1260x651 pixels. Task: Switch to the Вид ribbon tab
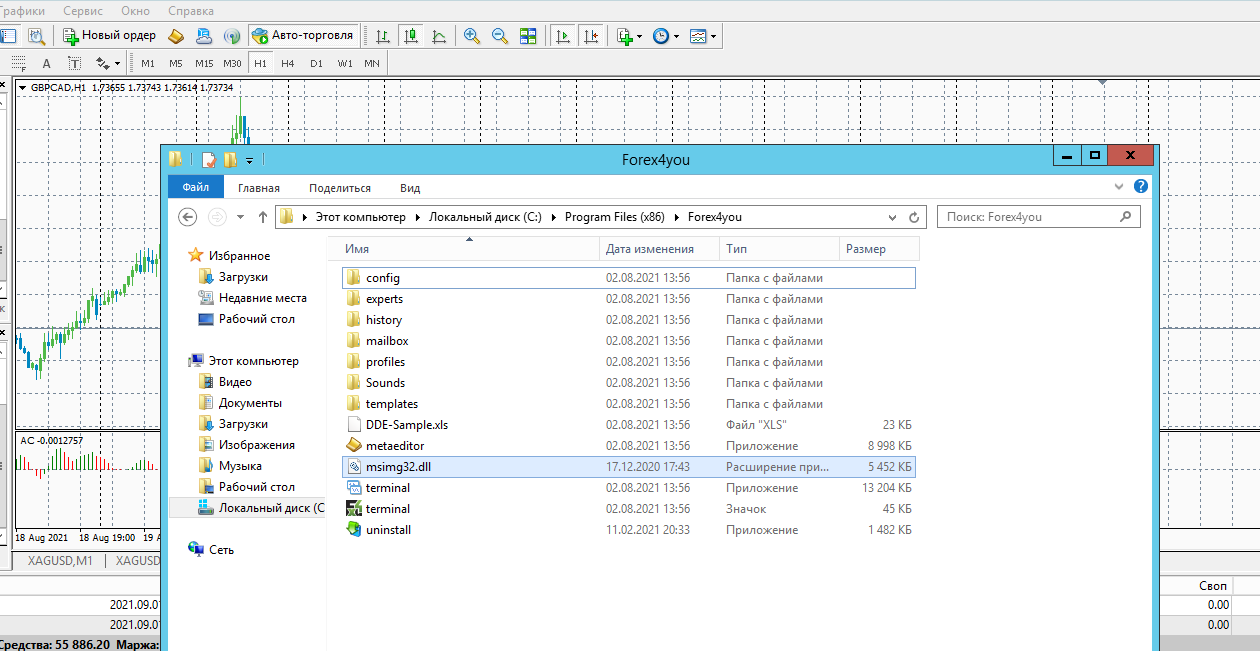click(410, 188)
